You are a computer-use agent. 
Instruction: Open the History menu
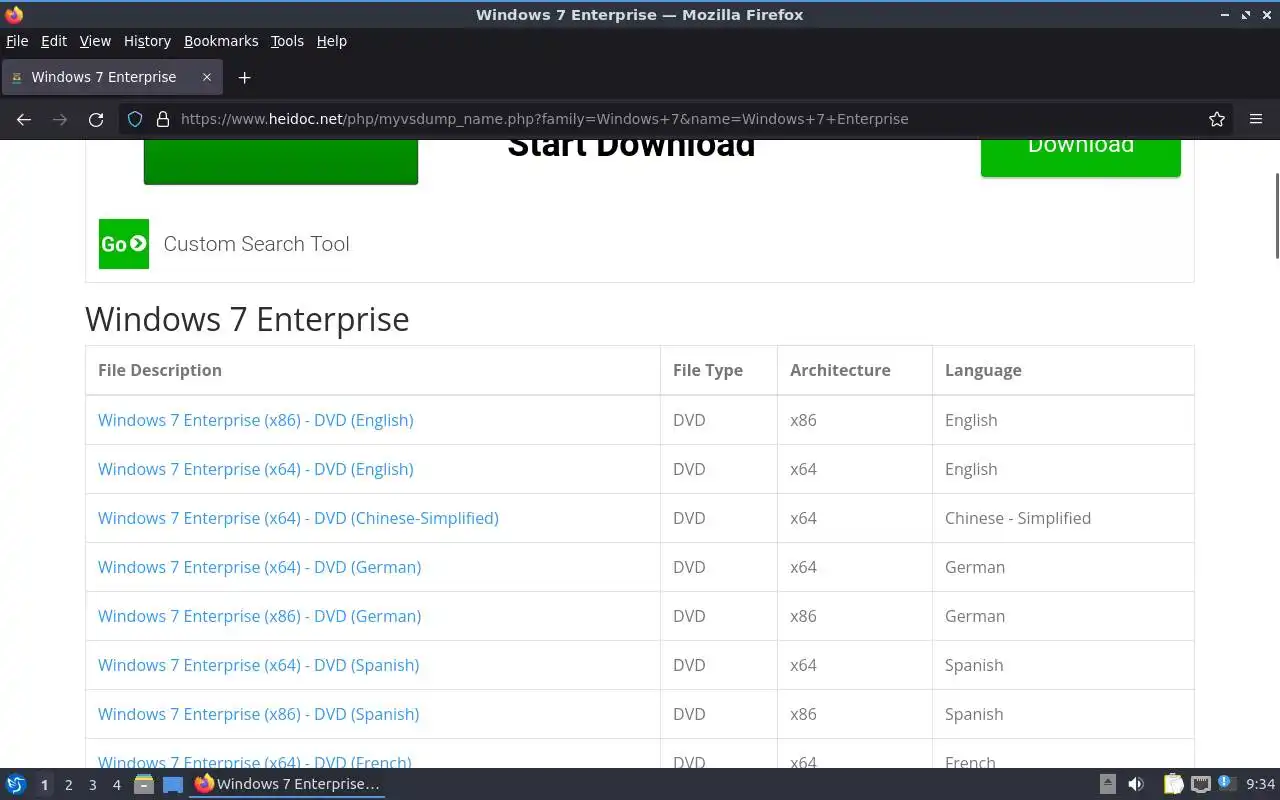tap(147, 41)
